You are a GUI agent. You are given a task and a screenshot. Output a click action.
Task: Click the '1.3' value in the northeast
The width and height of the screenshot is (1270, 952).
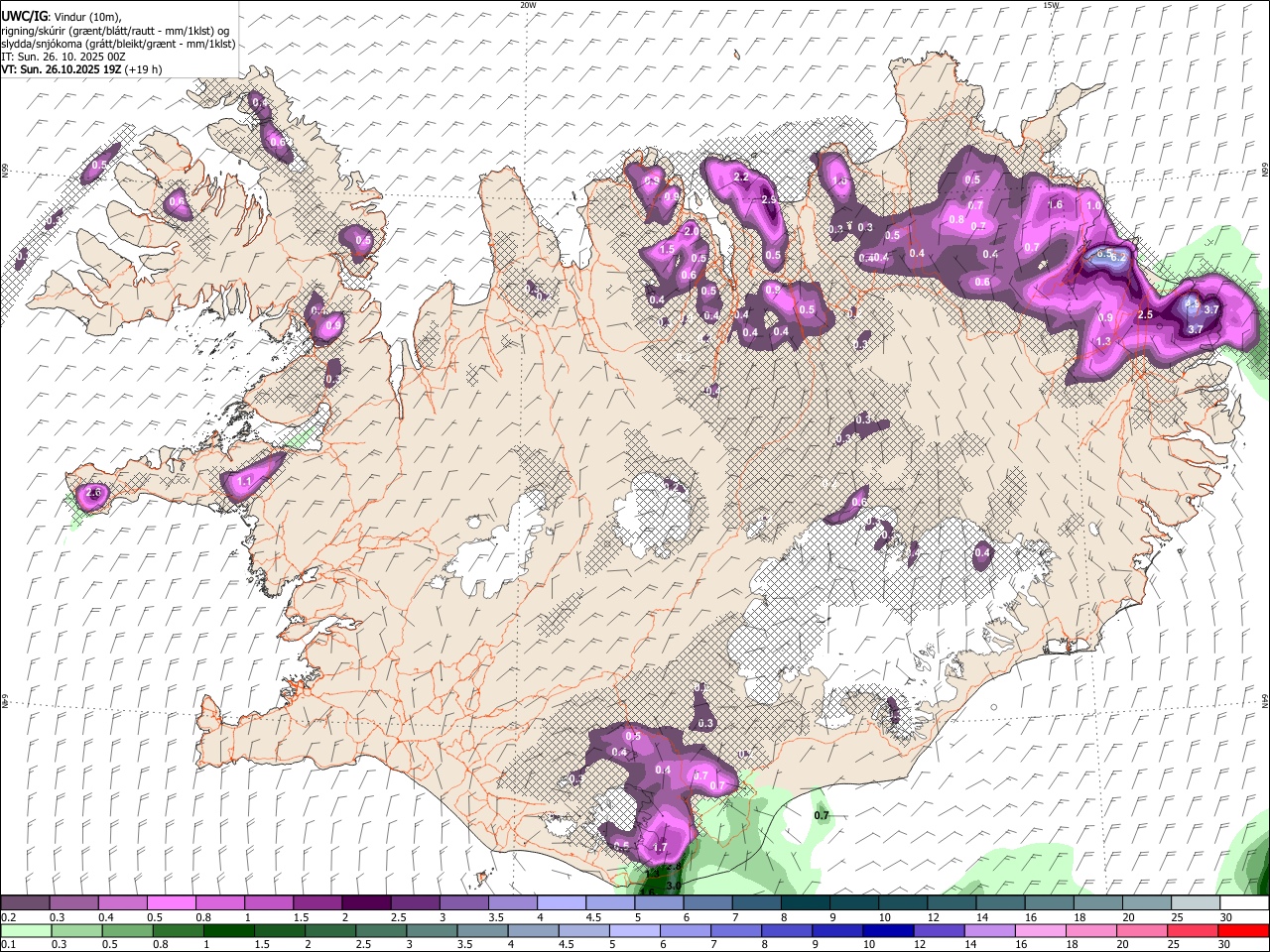(x=1103, y=341)
